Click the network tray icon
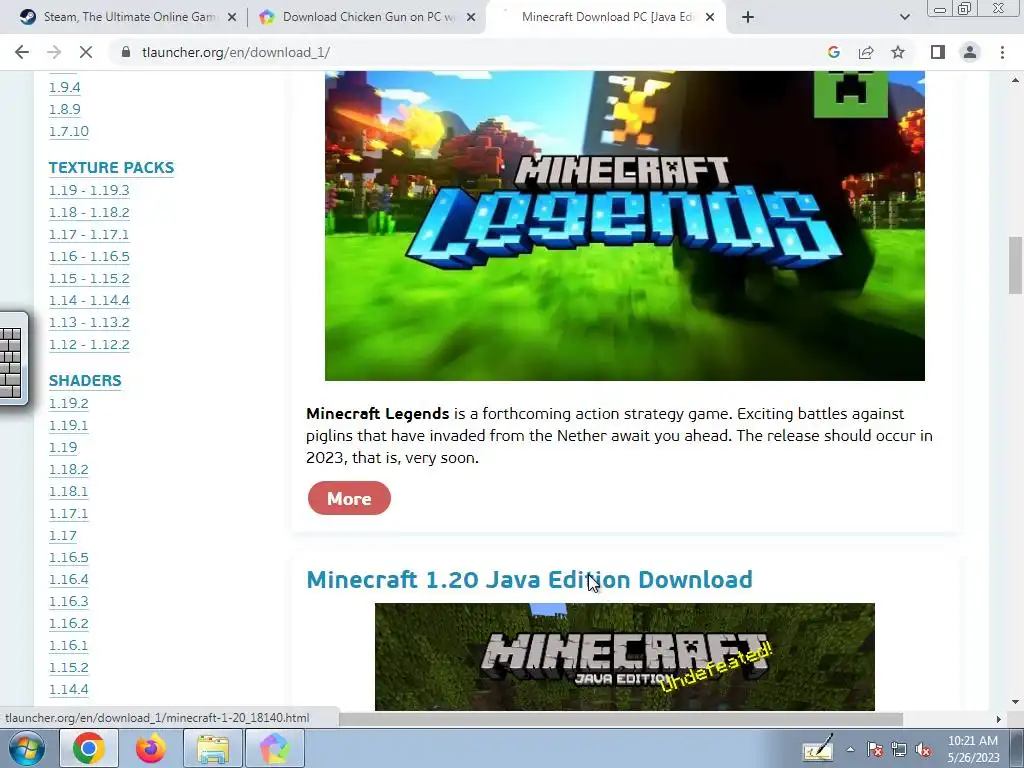 click(x=899, y=749)
